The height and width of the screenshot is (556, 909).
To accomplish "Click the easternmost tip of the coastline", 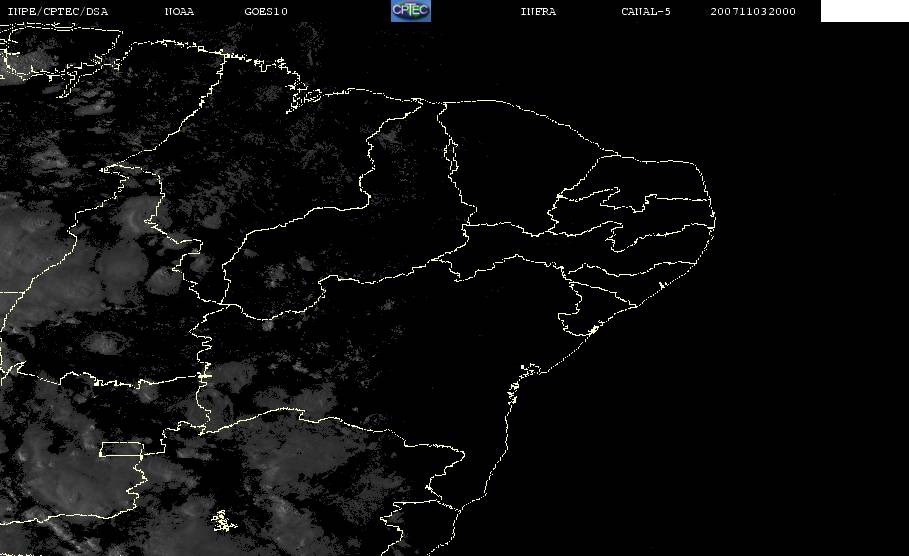I will 715,208.
